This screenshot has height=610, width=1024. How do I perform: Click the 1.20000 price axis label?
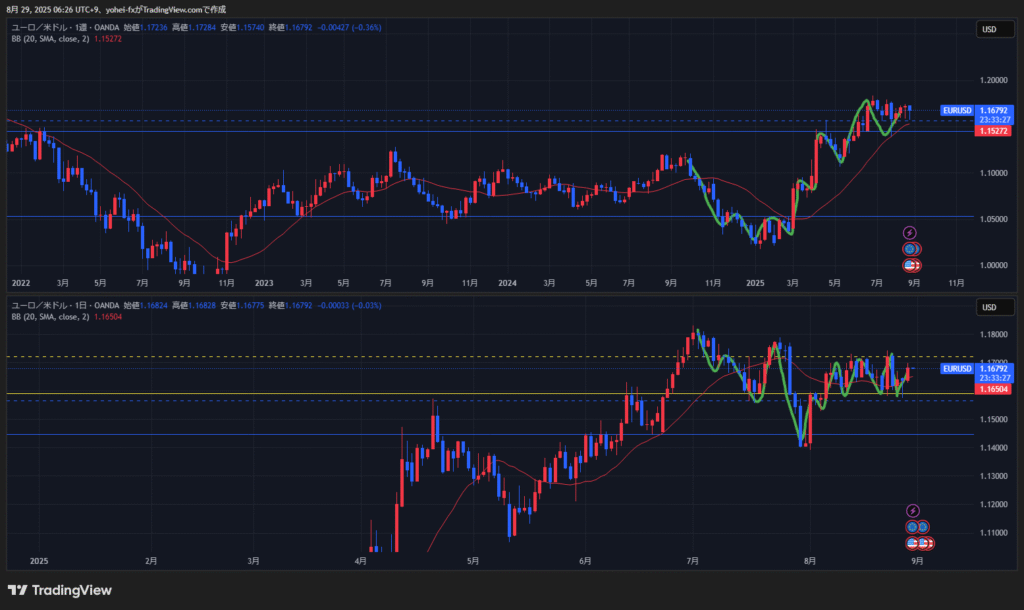993,80
